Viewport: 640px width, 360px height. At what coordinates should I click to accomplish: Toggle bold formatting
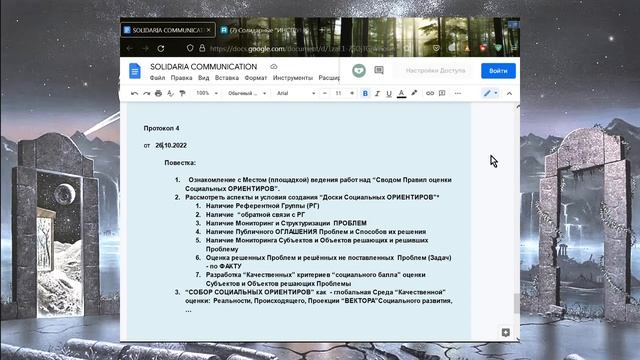coord(365,93)
